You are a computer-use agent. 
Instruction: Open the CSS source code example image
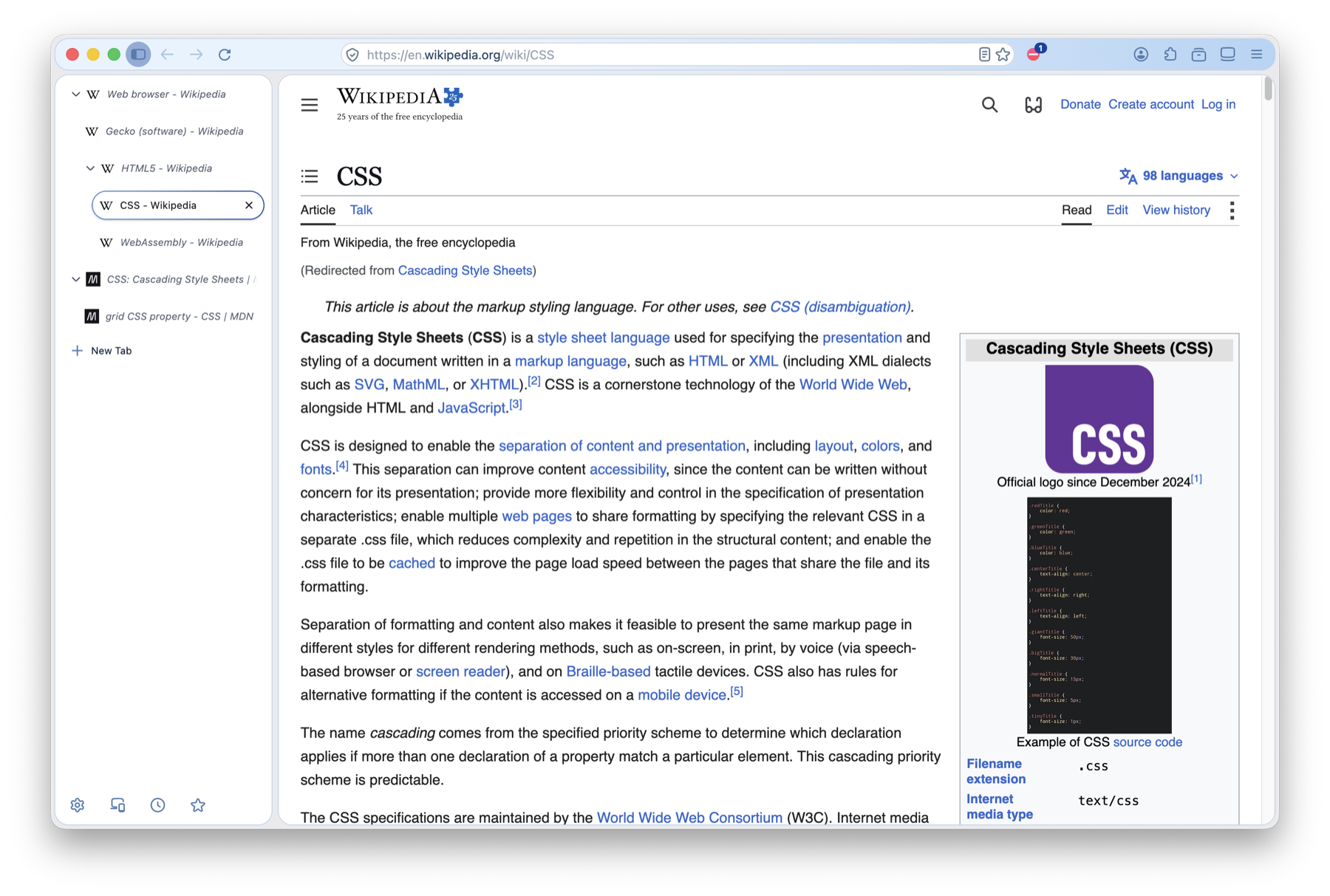click(1099, 615)
